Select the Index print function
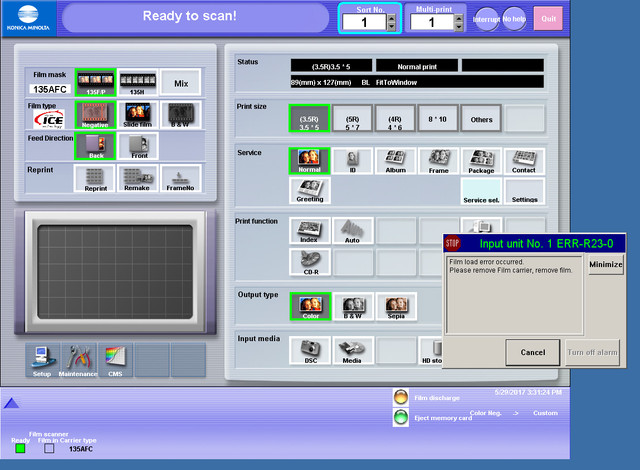This screenshot has height=470, width=640. [309, 231]
